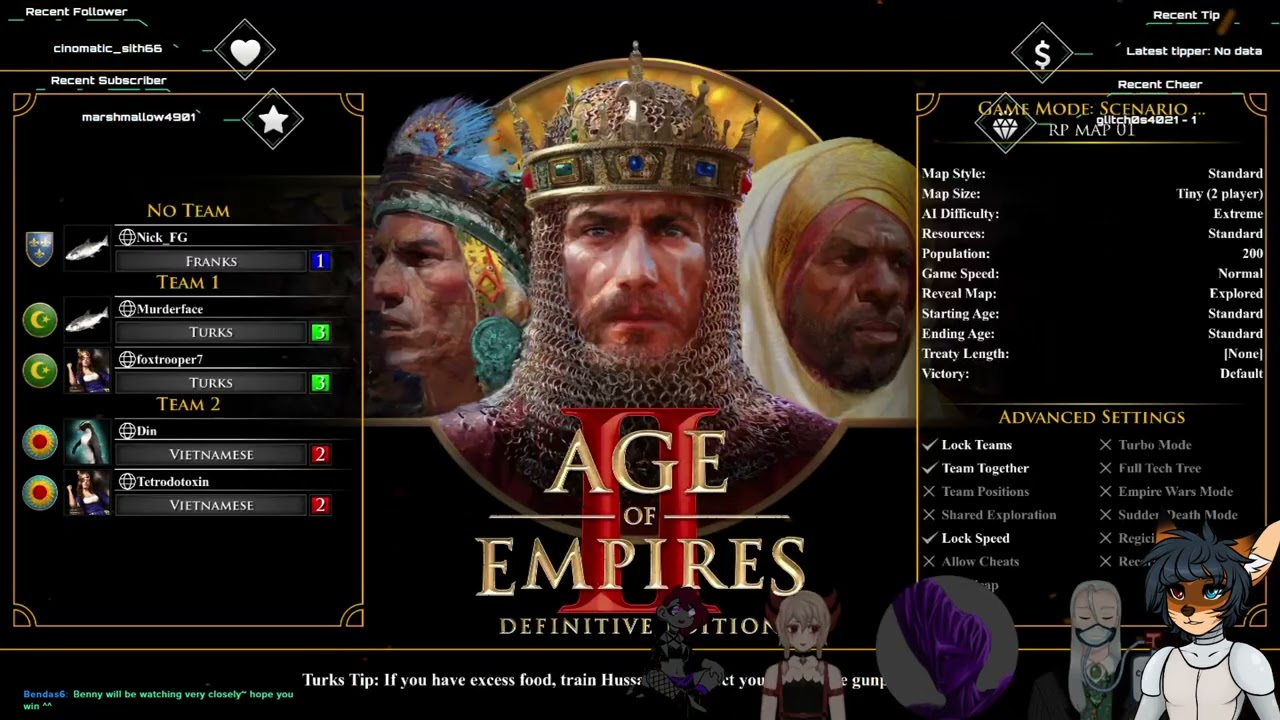Click the globe icon next to Murderface
This screenshot has width=1280, height=720.
[x=127, y=309]
